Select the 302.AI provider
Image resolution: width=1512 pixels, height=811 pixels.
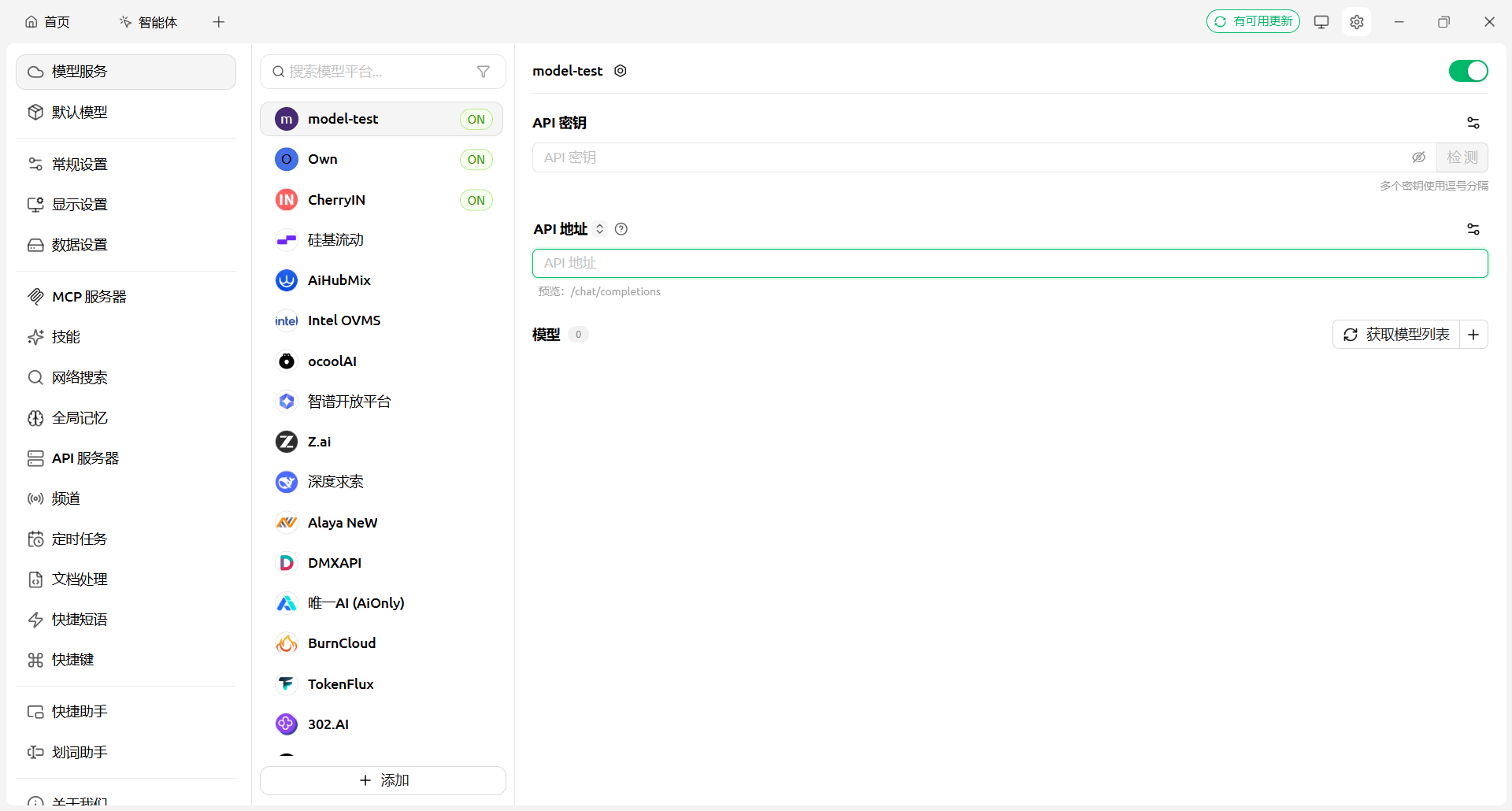382,724
